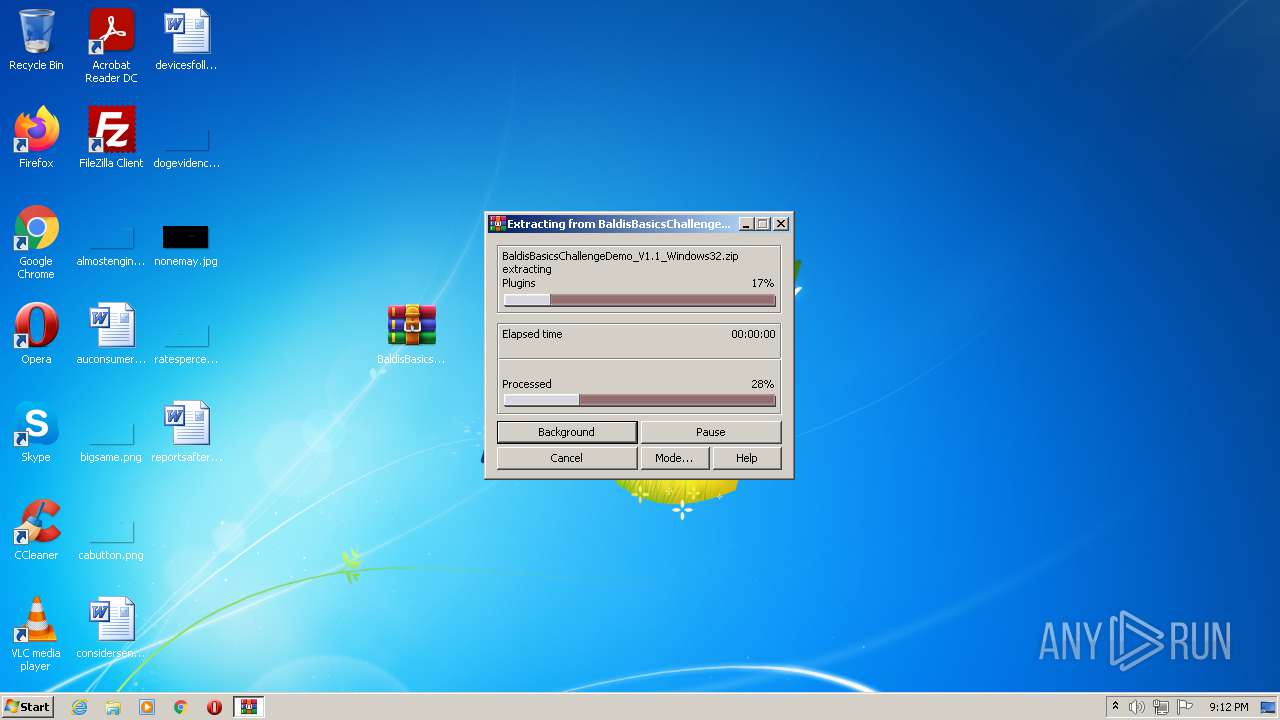
Task: Launch Chrome from the taskbar
Action: coord(181,707)
